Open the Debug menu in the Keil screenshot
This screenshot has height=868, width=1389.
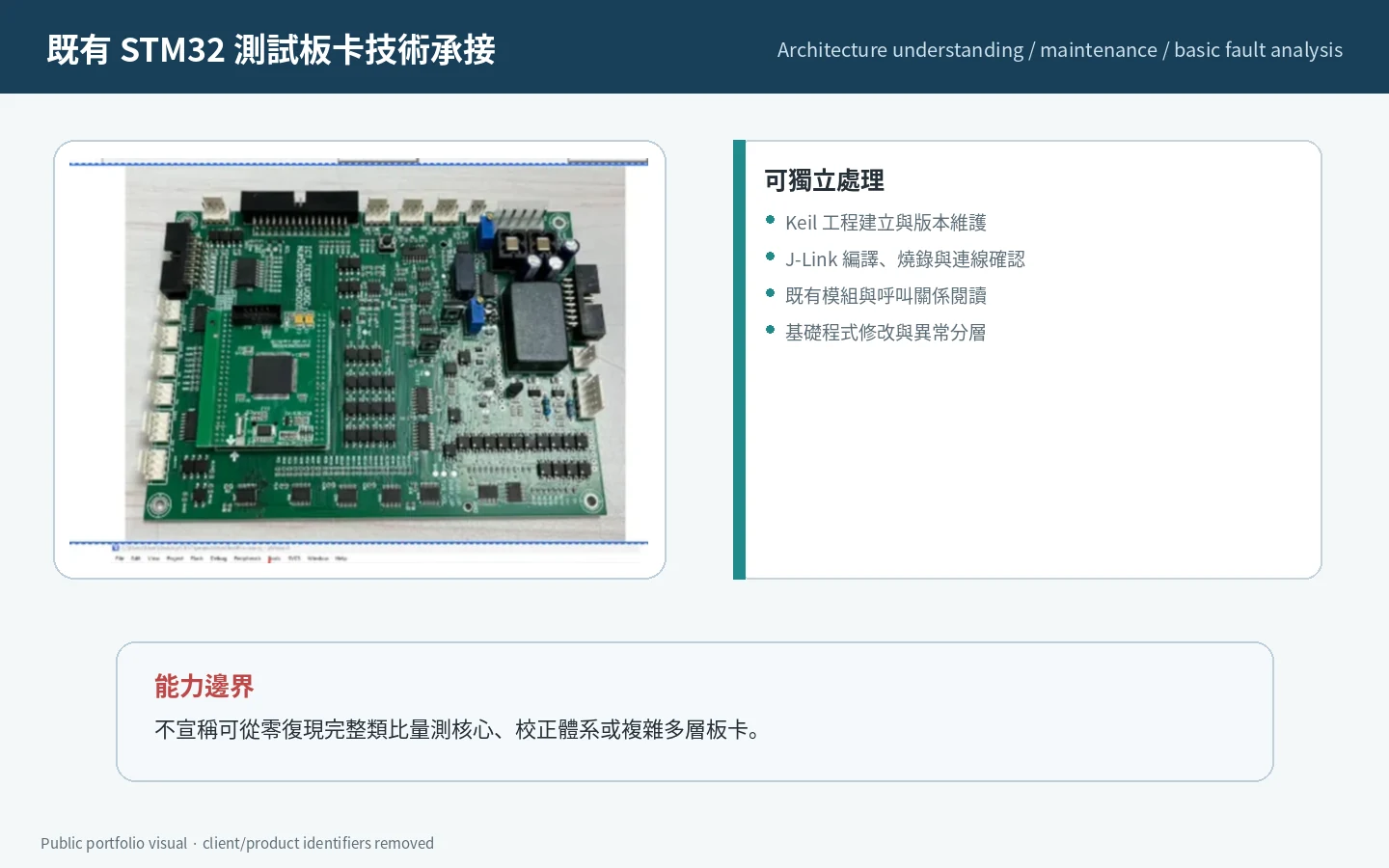218,558
